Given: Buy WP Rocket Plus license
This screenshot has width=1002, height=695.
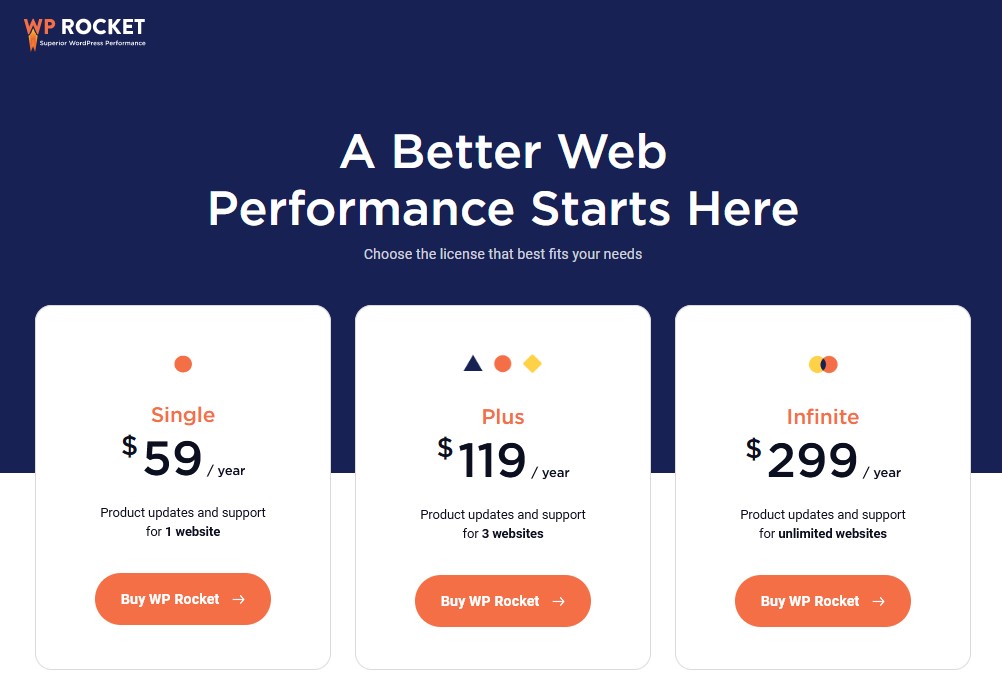Looking at the screenshot, I should pos(503,600).
